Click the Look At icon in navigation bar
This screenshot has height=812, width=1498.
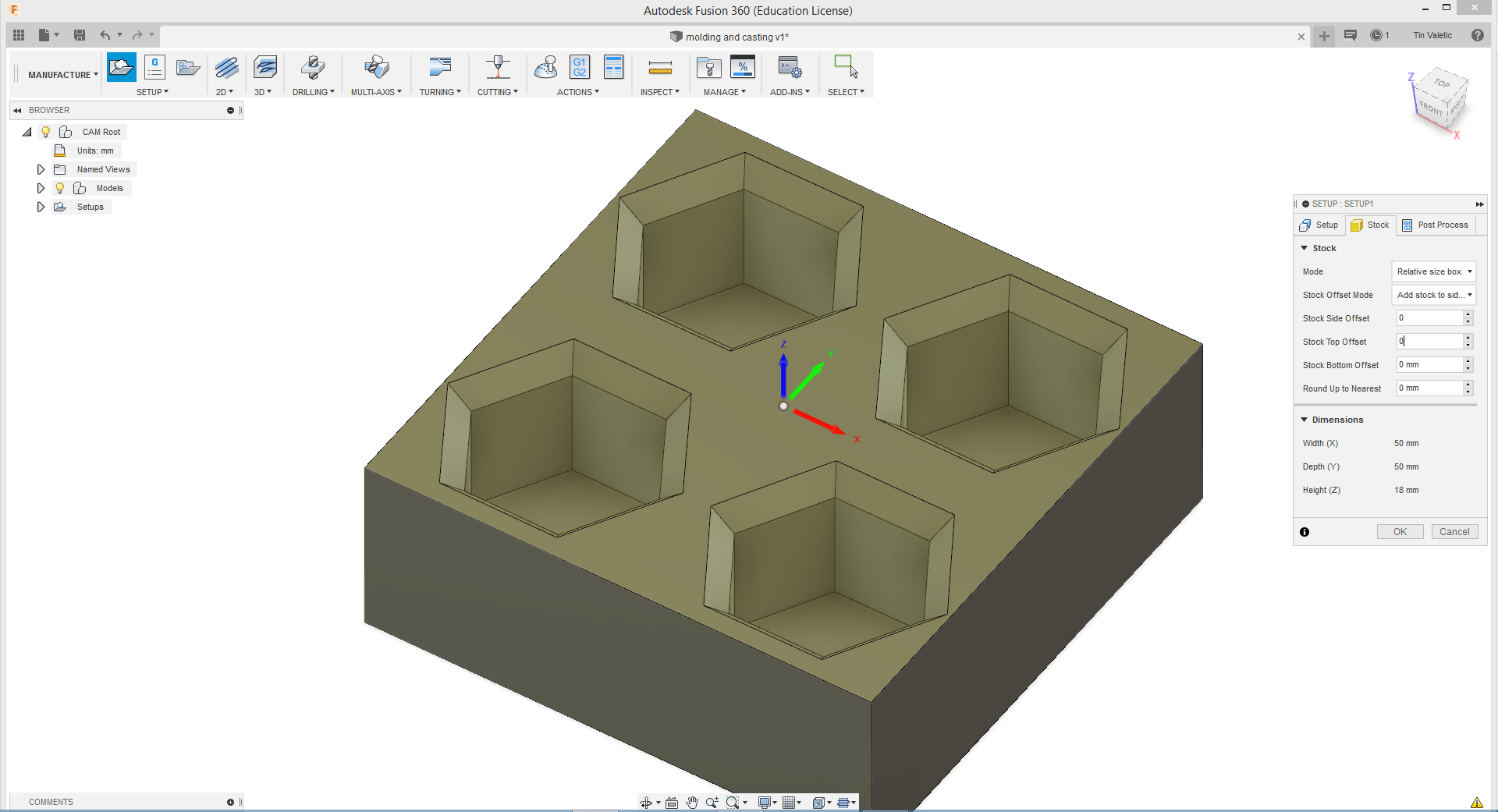[x=672, y=803]
